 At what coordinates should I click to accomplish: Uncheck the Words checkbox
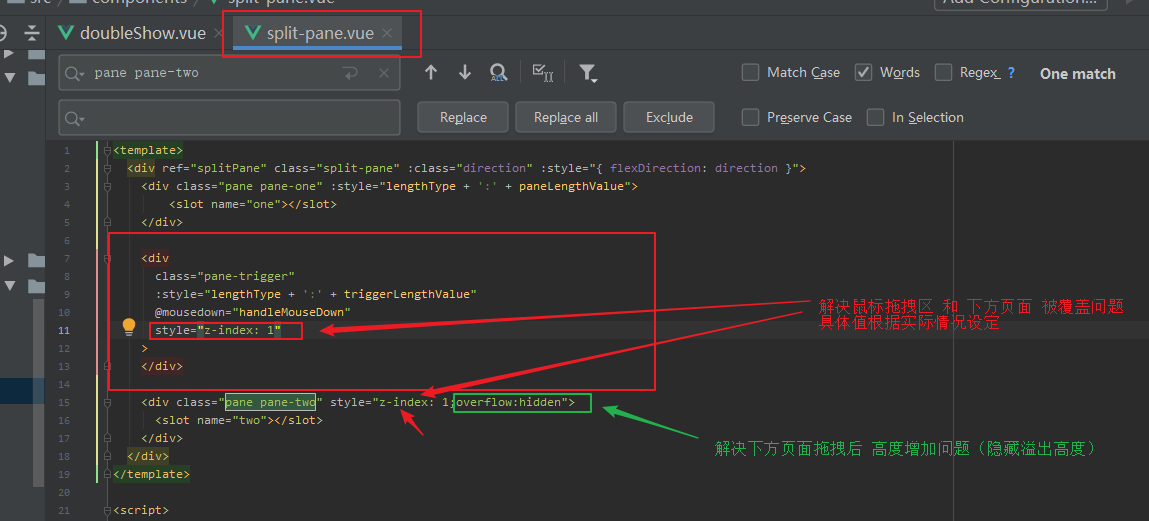(x=863, y=73)
